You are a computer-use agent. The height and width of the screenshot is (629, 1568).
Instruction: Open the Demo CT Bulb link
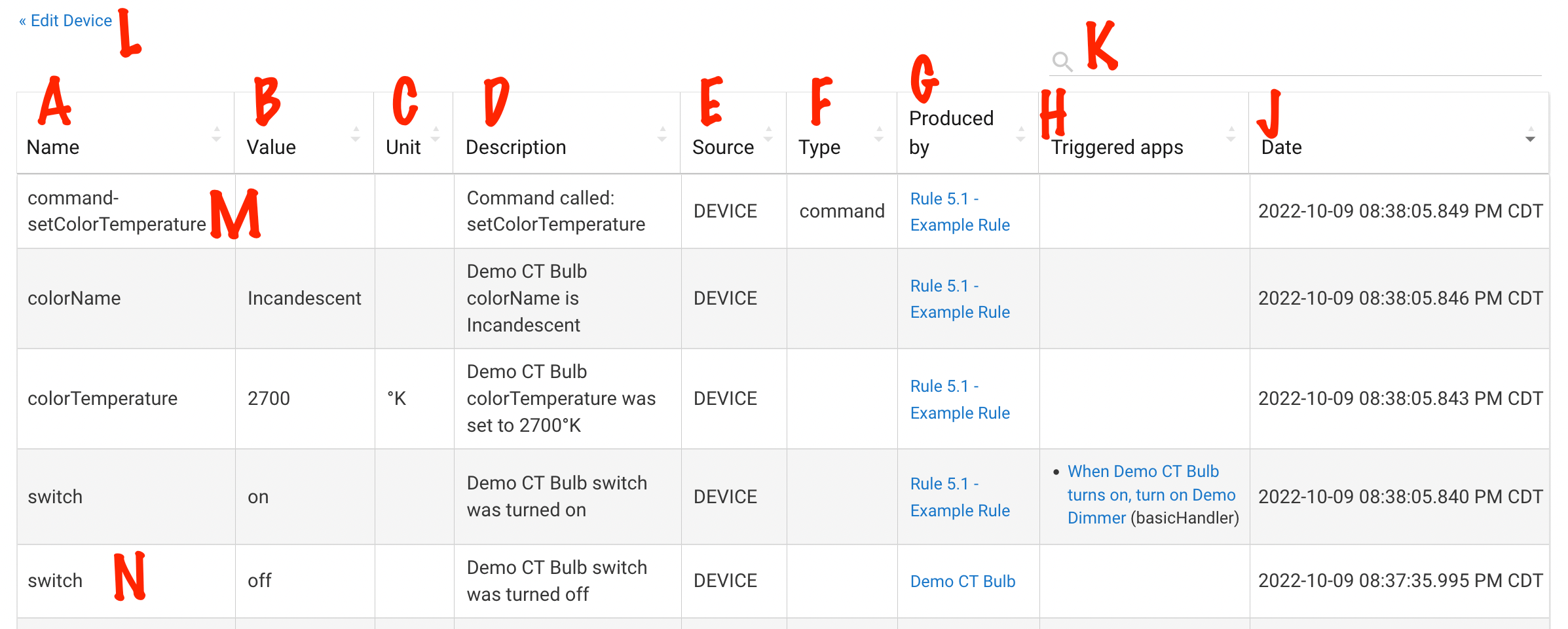tap(962, 581)
